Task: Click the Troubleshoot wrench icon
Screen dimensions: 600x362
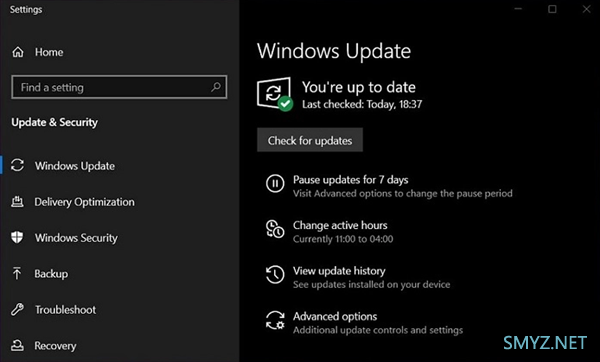Action: (x=17, y=309)
